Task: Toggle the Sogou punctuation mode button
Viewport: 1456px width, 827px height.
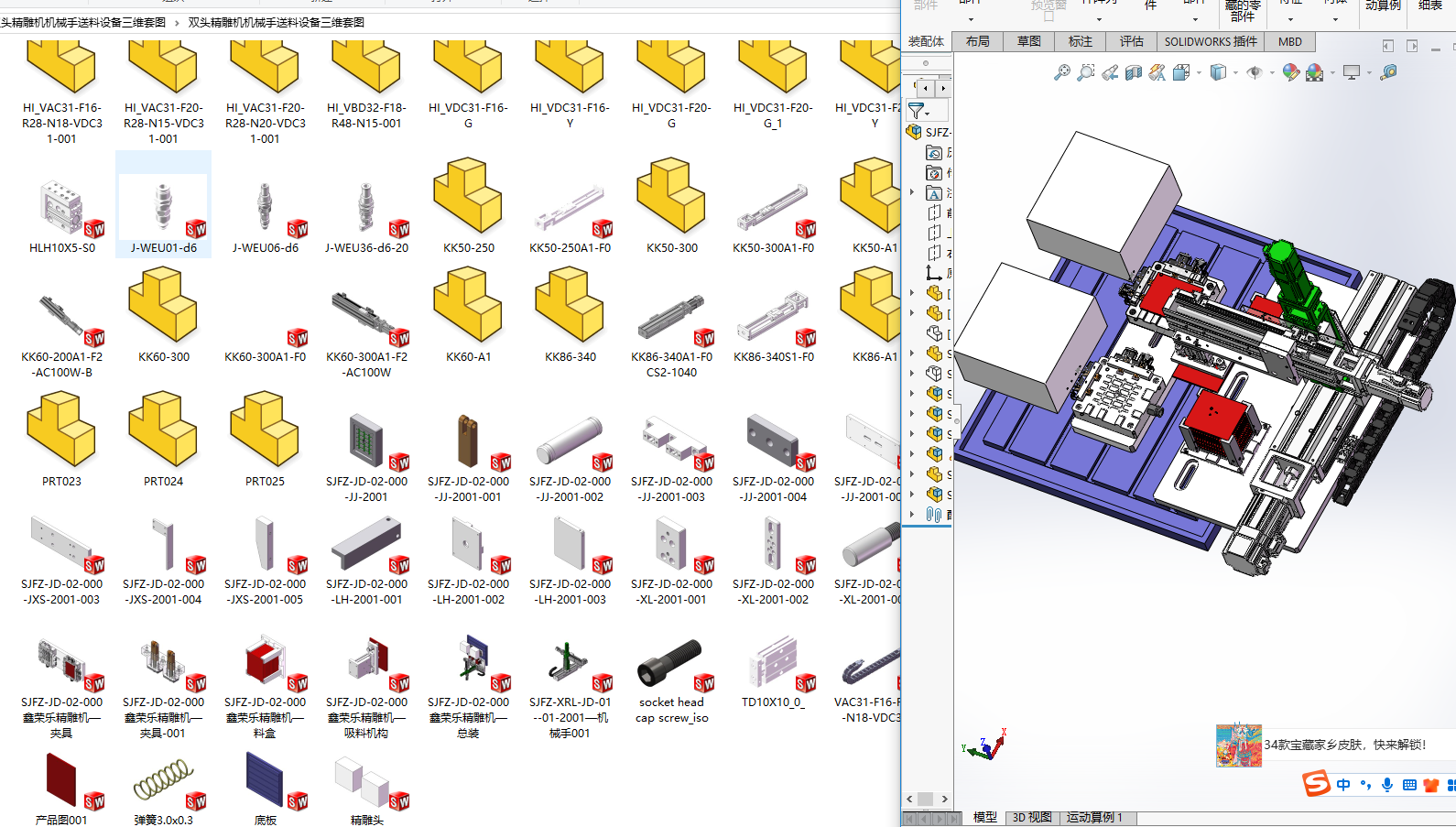Action: 1366,785
